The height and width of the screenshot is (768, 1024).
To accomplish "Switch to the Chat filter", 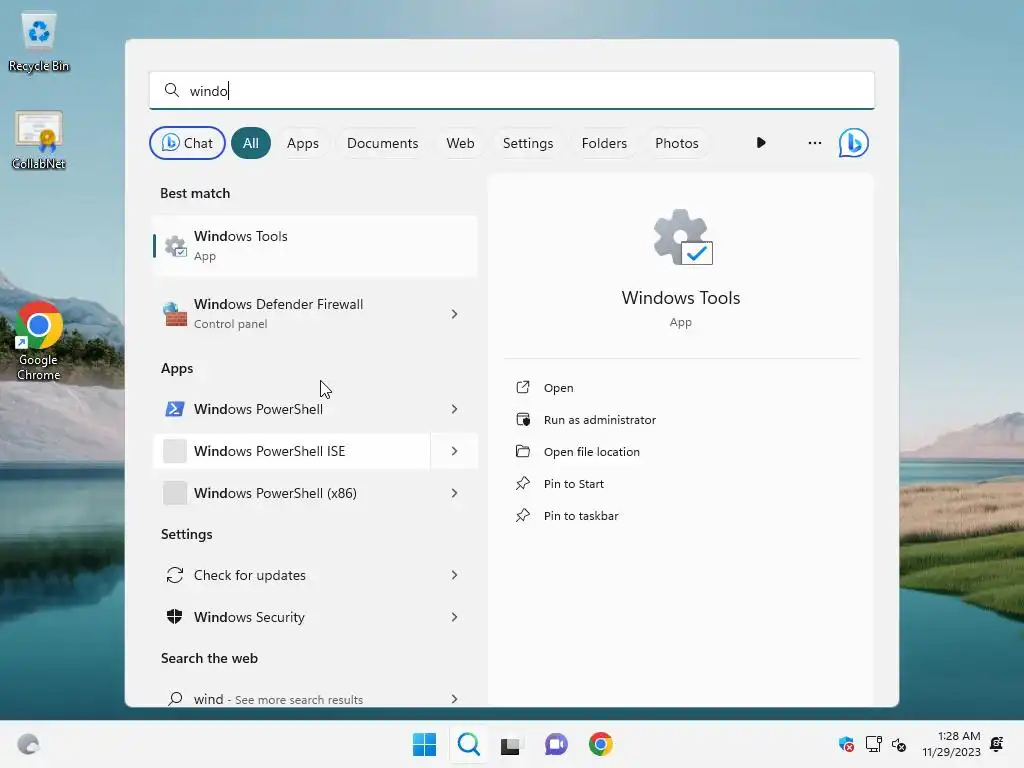I will point(187,143).
